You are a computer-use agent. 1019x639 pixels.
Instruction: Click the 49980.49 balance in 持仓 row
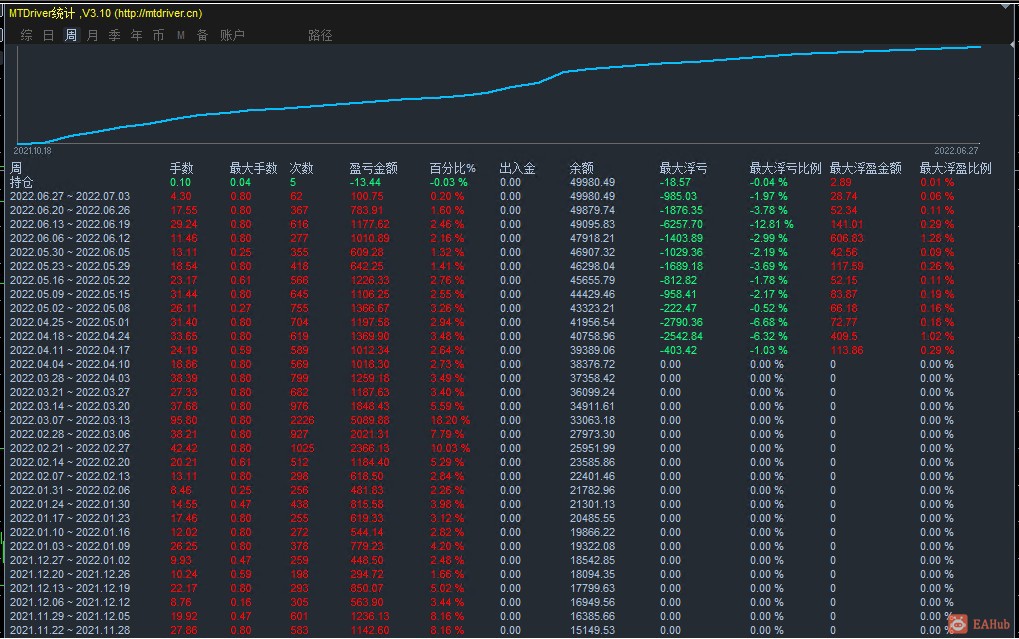pos(592,183)
